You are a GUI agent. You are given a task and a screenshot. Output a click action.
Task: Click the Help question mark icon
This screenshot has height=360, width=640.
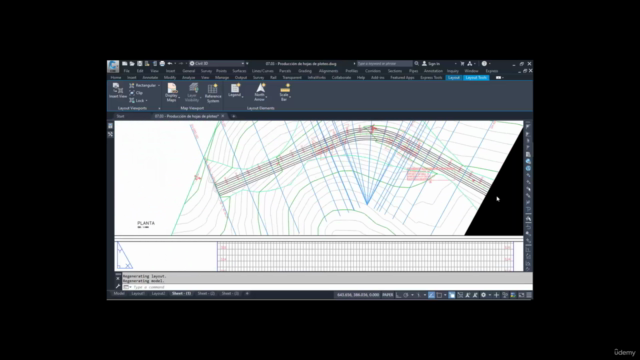pyautogui.click(x=484, y=64)
